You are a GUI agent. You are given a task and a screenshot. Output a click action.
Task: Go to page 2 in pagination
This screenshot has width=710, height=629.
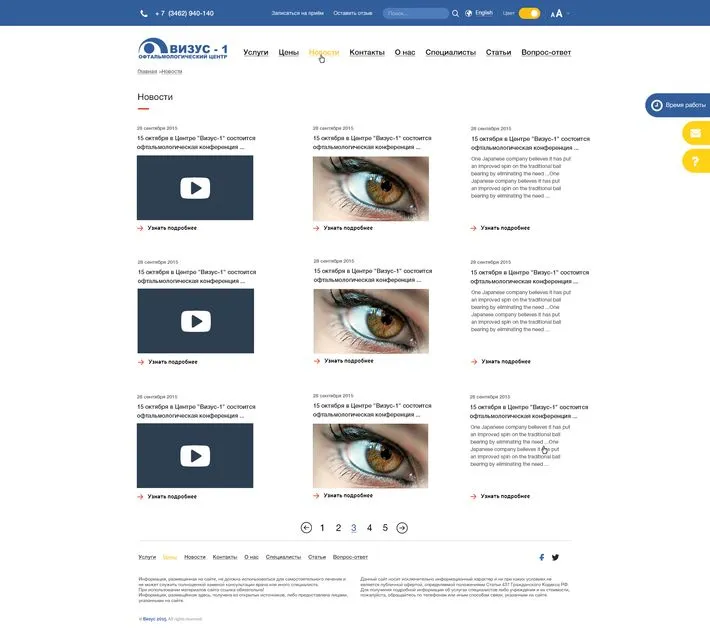338,528
